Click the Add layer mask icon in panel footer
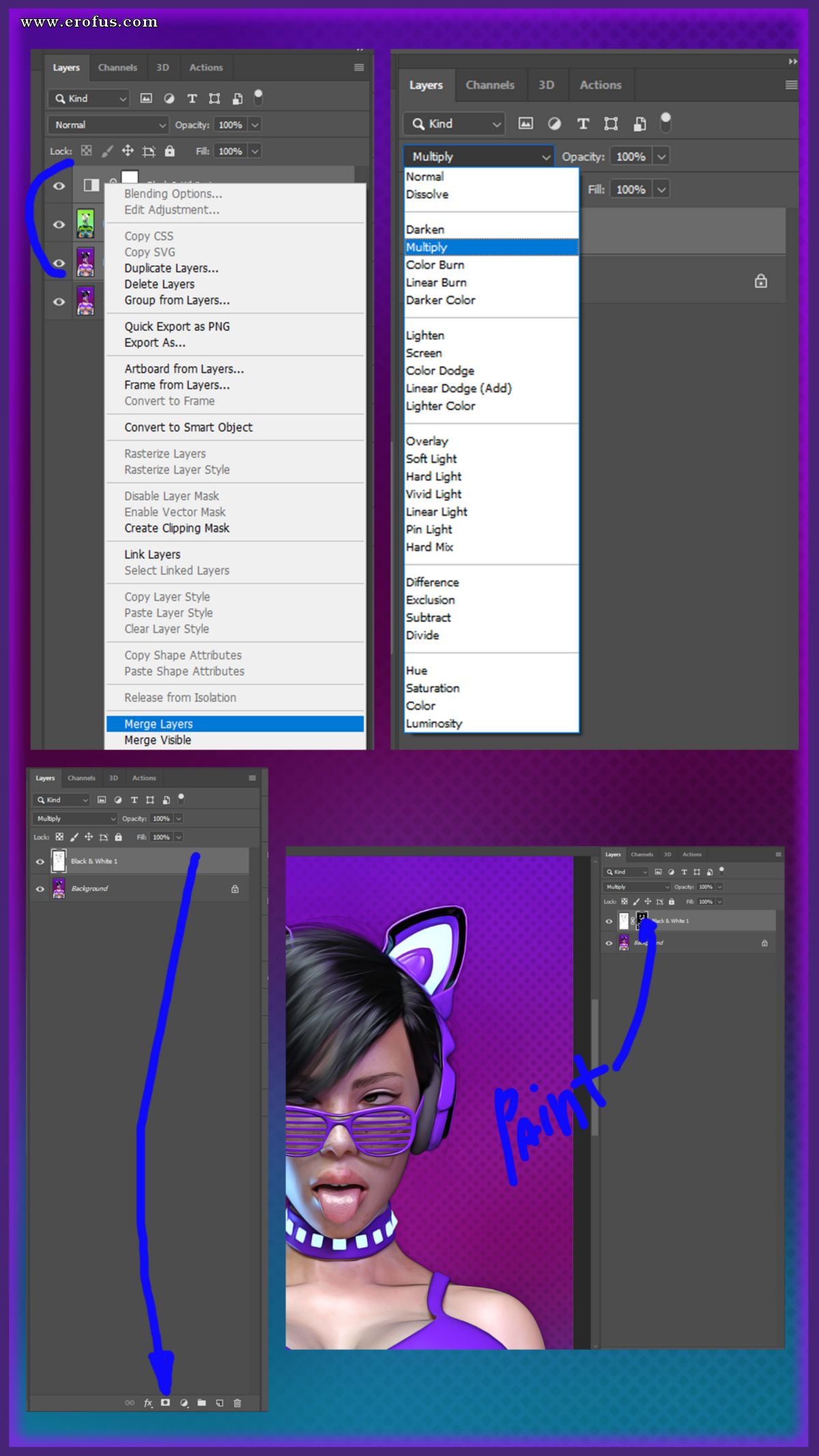 (x=165, y=1403)
